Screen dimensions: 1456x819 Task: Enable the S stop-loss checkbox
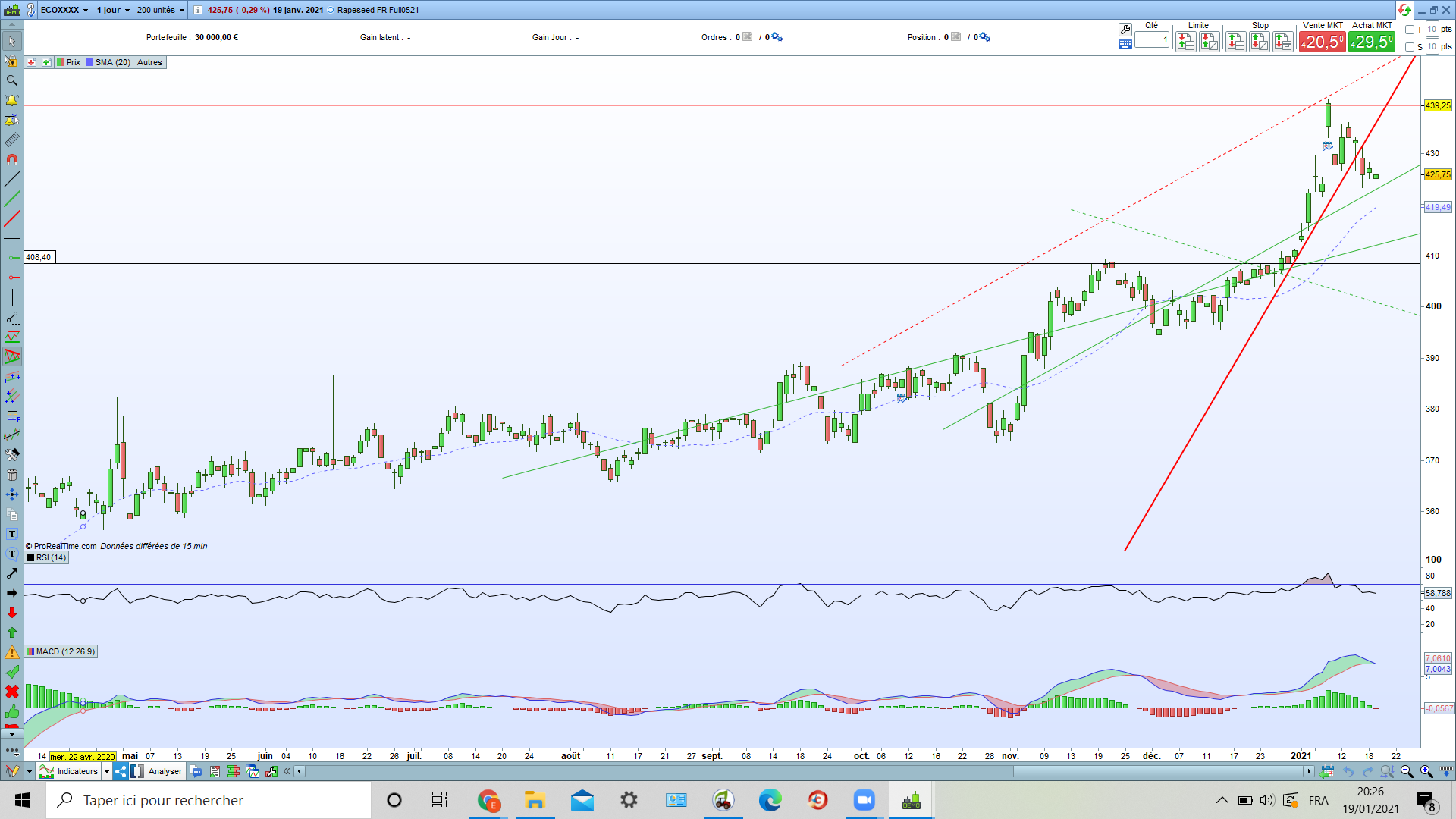pyautogui.click(x=1410, y=47)
